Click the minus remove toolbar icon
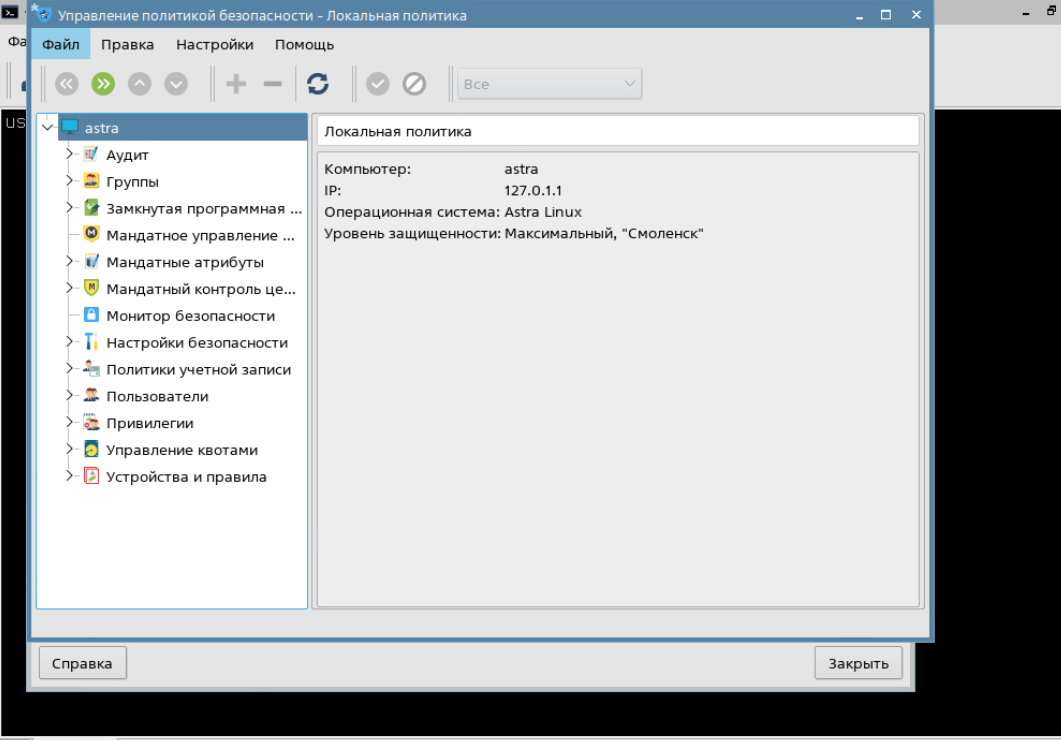Image resolution: width=1061 pixels, height=740 pixels. [x=273, y=84]
